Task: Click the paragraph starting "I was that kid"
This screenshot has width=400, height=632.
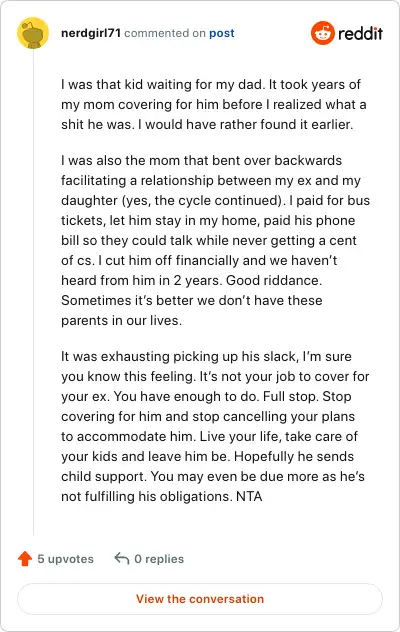Action: [x=214, y=104]
